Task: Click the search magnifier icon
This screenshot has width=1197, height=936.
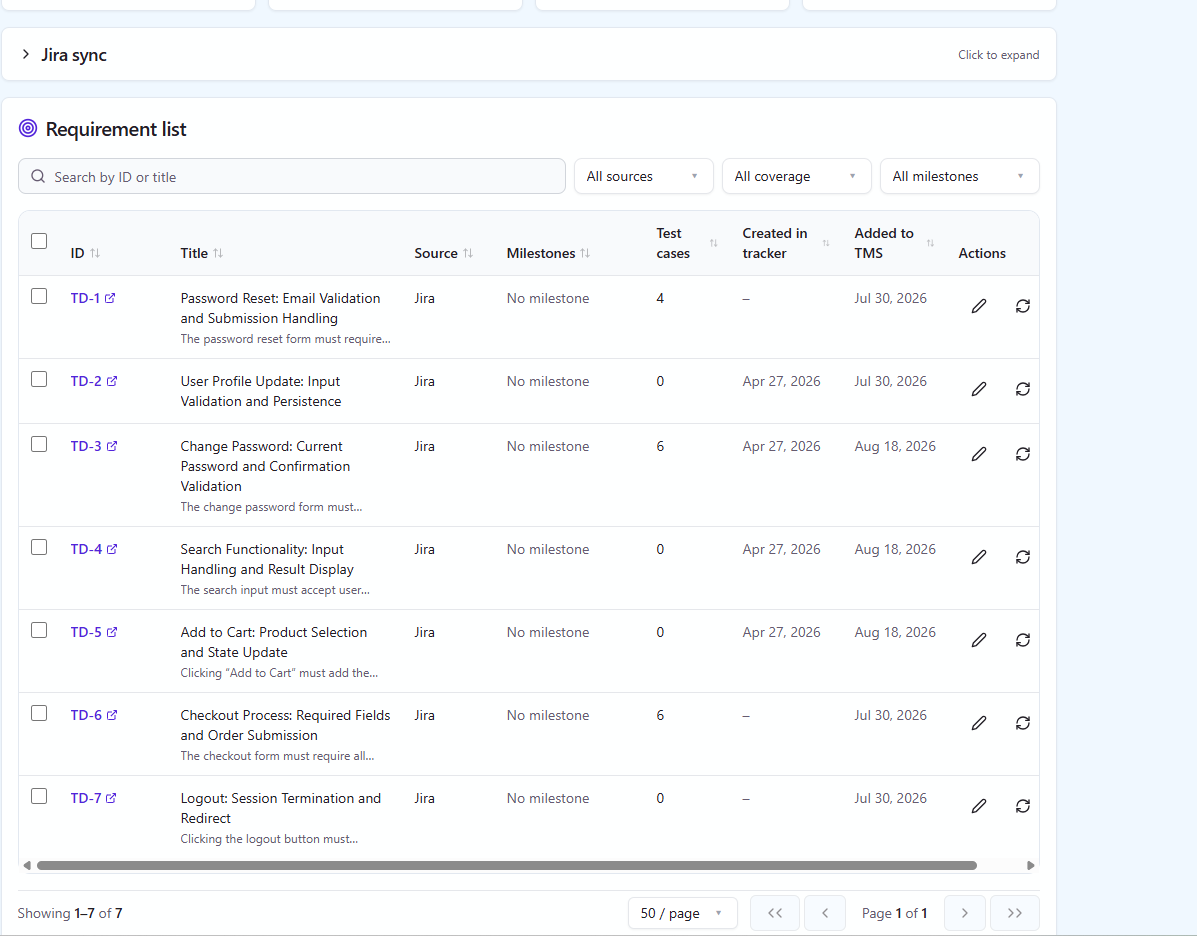Action: click(x=38, y=176)
